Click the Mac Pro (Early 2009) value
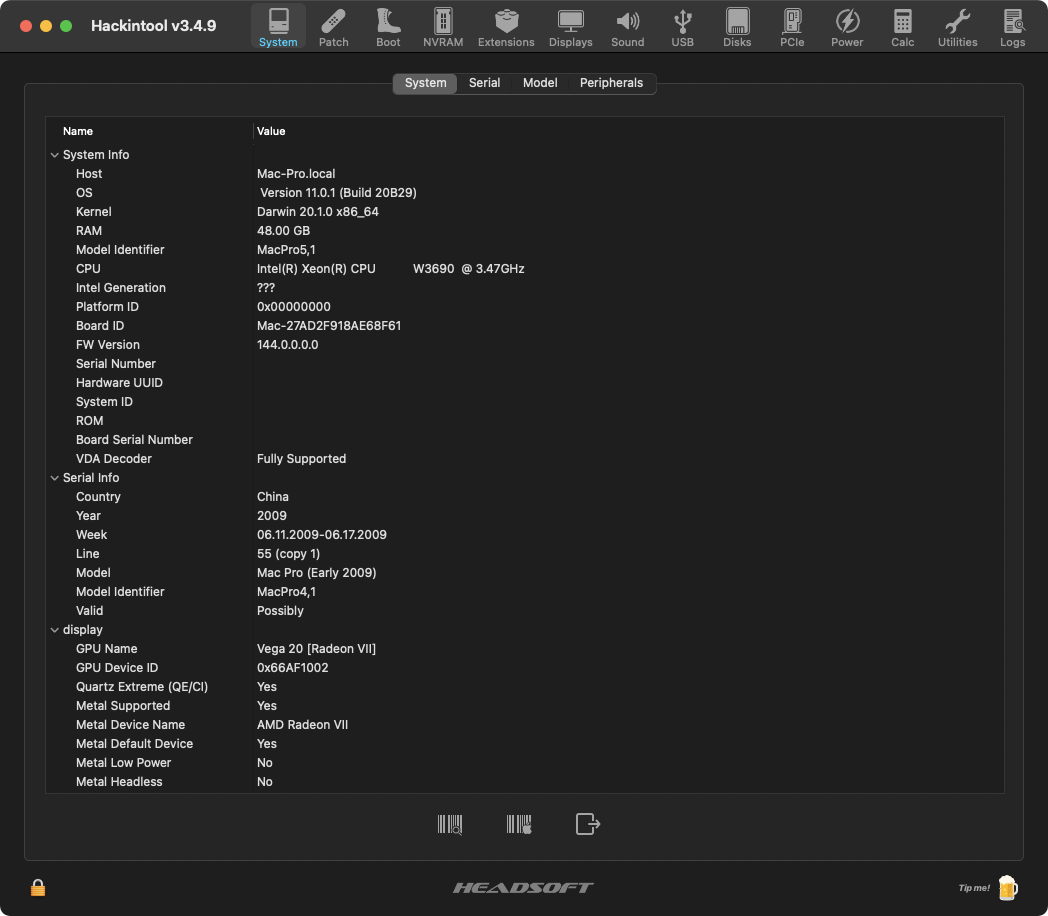Screen dimensions: 1048x916 pos(316,573)
